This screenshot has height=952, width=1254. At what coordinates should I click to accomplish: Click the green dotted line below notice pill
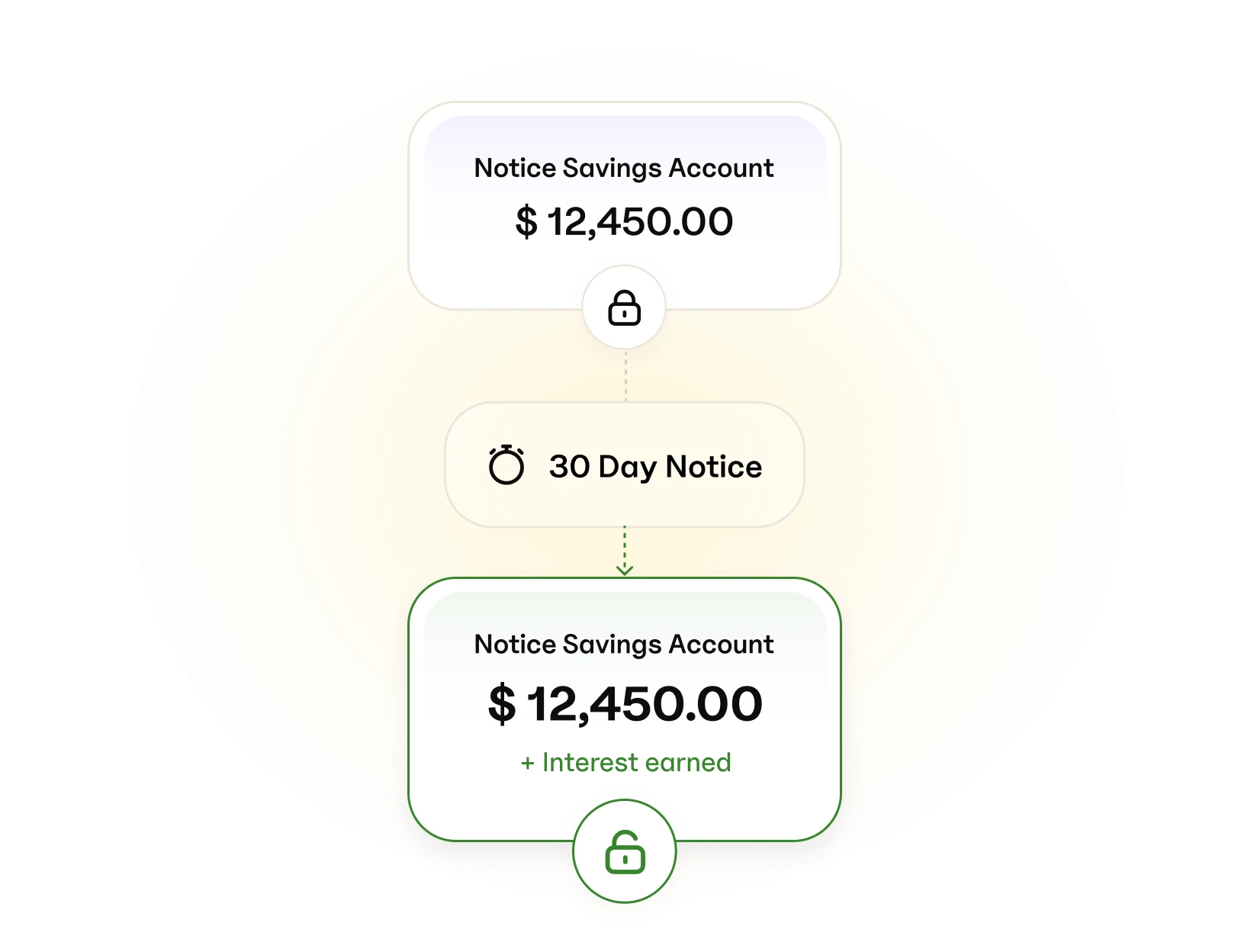coord(625,546)
